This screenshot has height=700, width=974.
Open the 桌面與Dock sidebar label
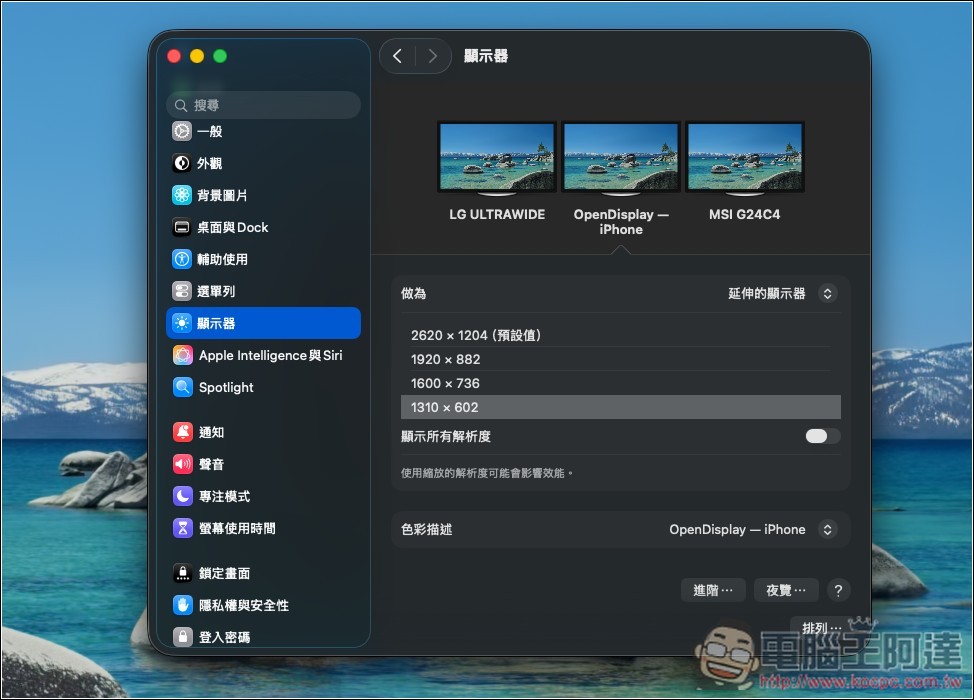coord(233,227)
